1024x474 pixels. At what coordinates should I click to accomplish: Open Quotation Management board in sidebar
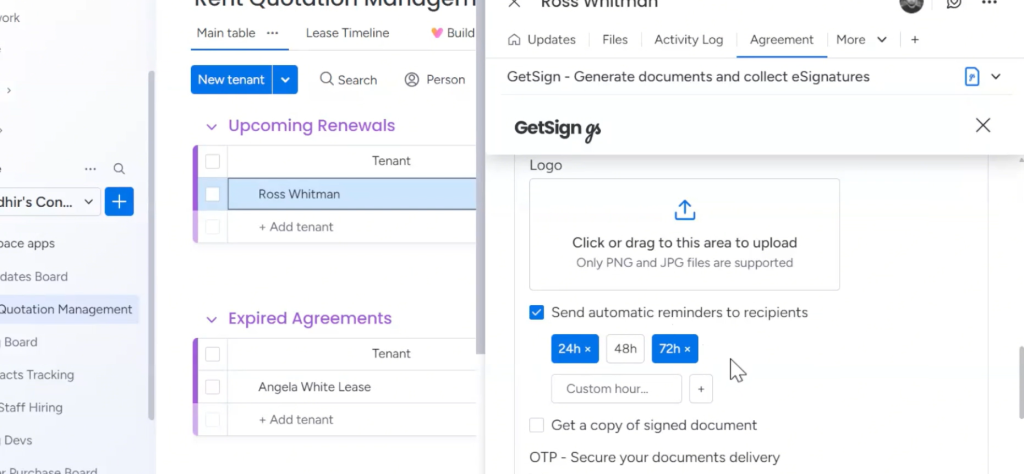coord(65,309)
